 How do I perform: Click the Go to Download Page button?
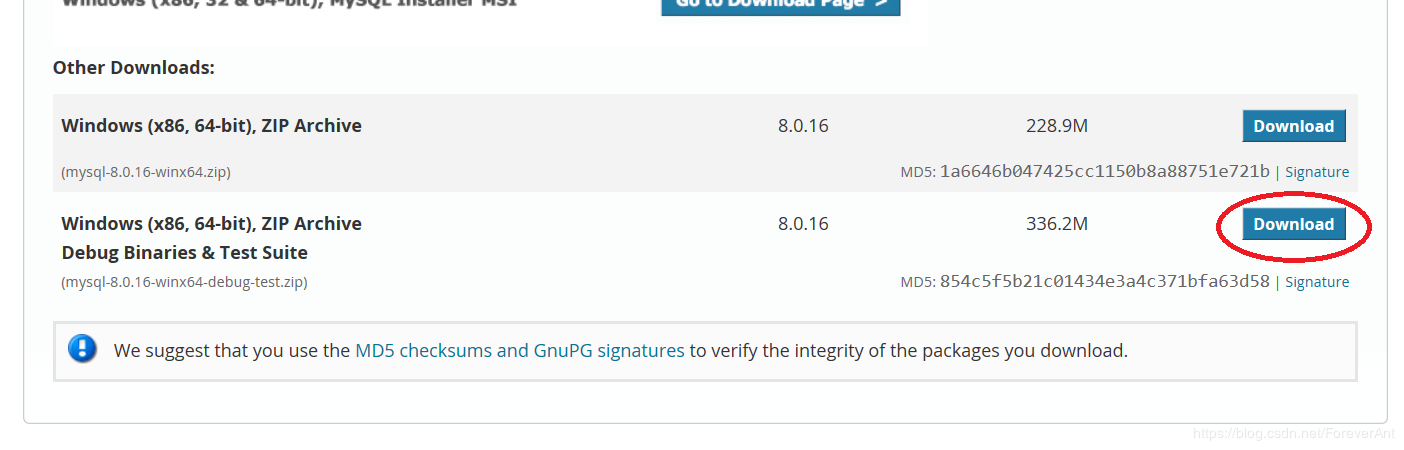pyautogui.click(x=780, y=5)
